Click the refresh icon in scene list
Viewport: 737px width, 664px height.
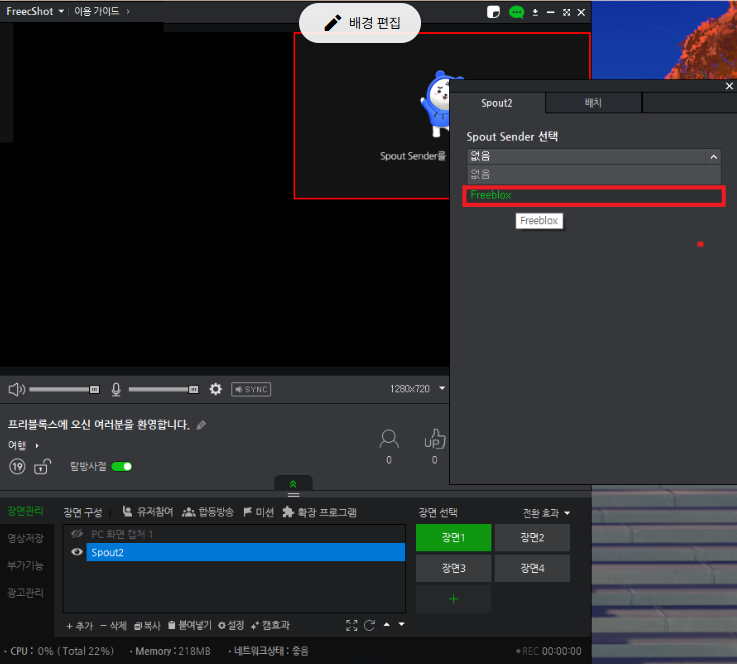369,625
